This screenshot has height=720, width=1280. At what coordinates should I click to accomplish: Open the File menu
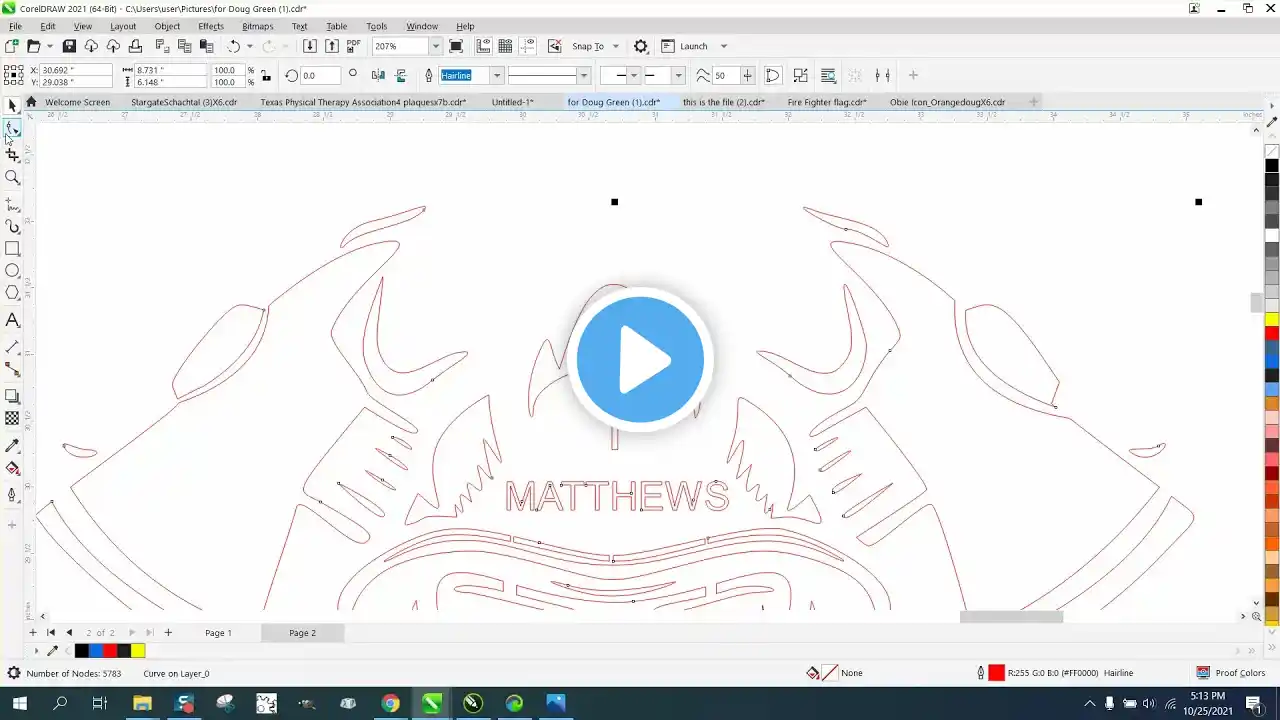(15, 26)
